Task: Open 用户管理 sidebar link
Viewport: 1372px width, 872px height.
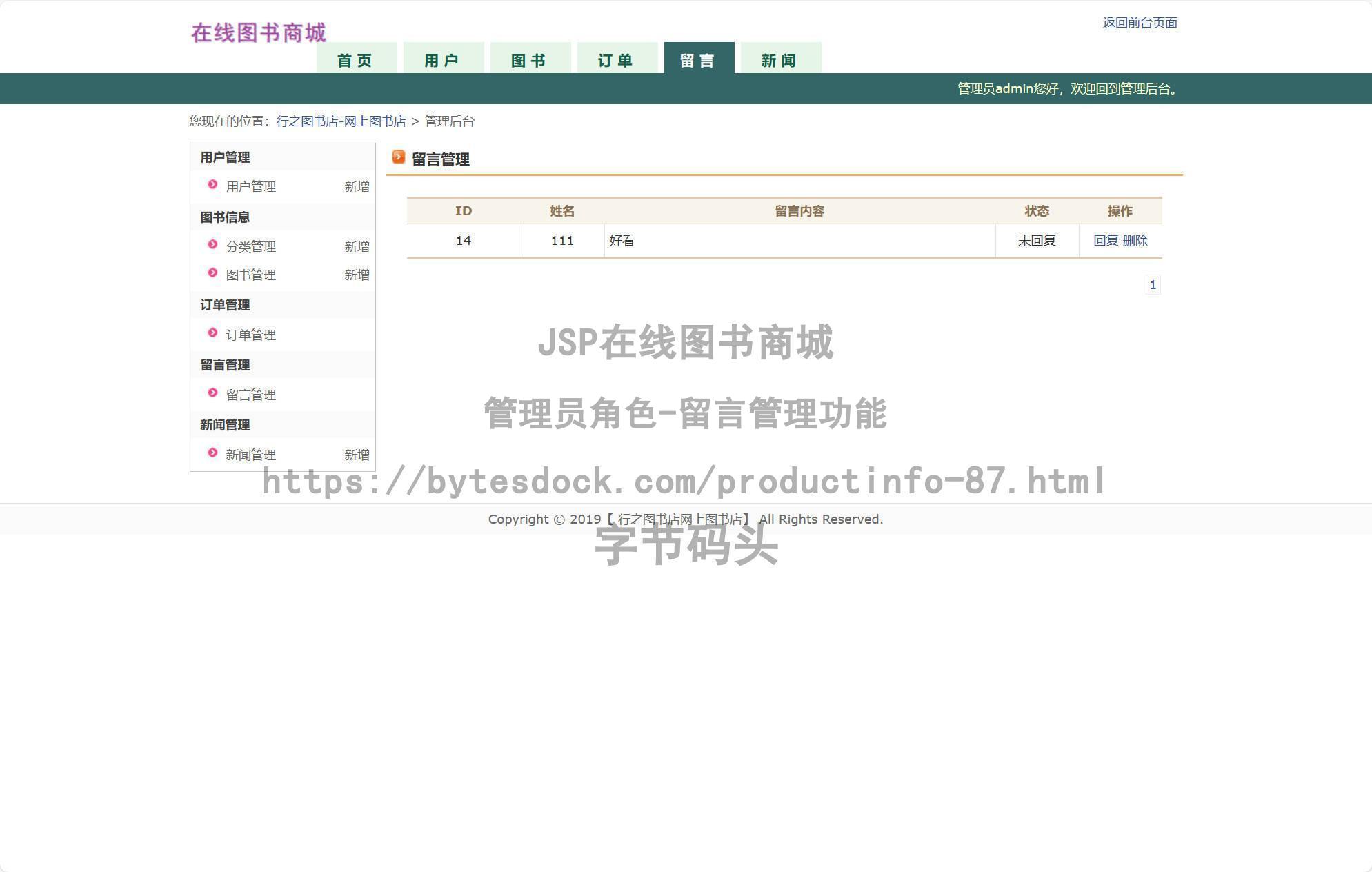Action: click(x=251, y=187)
